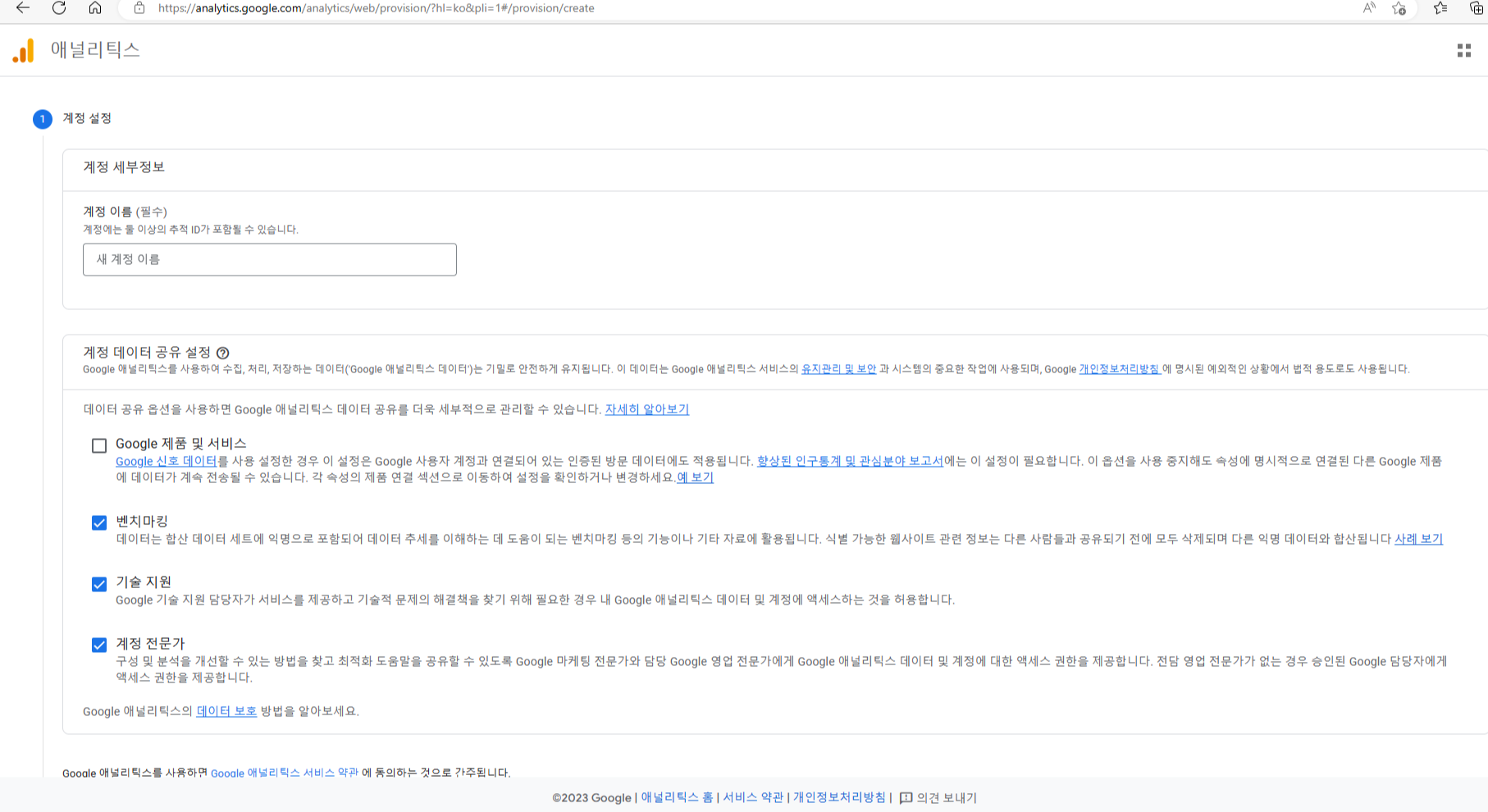Screen dimensions: 1488x812
Task: Click the 새 계정 이름 input field
Action: (x=270, y=259)
